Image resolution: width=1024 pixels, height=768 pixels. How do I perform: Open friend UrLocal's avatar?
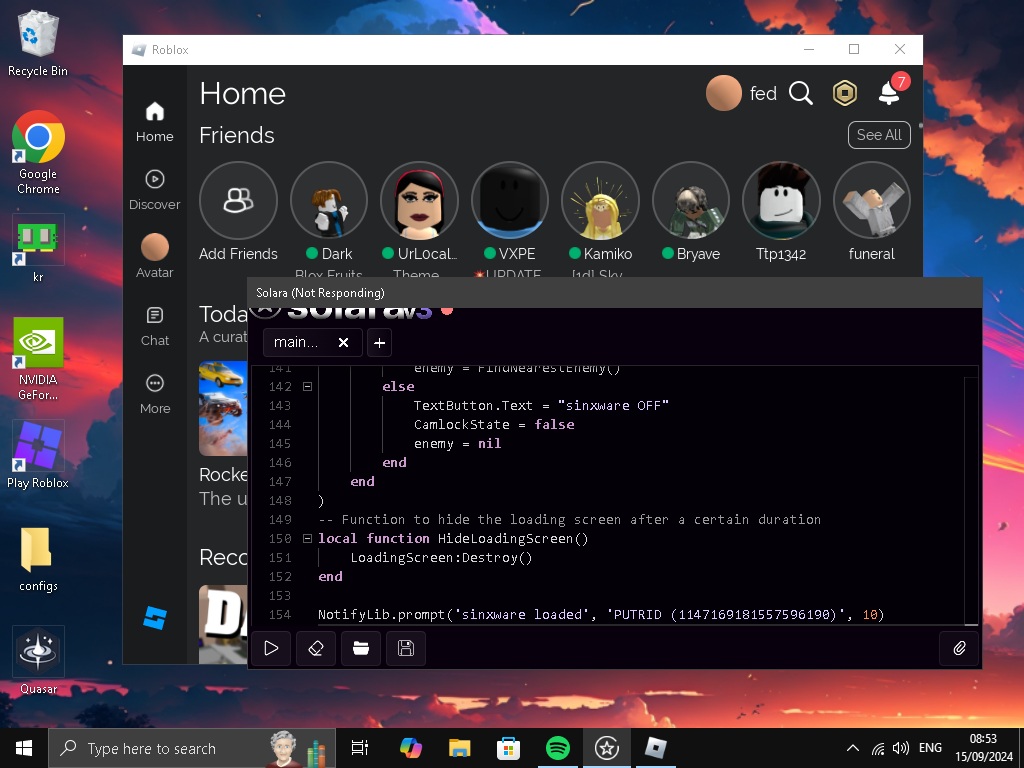(x=419, y=200)
